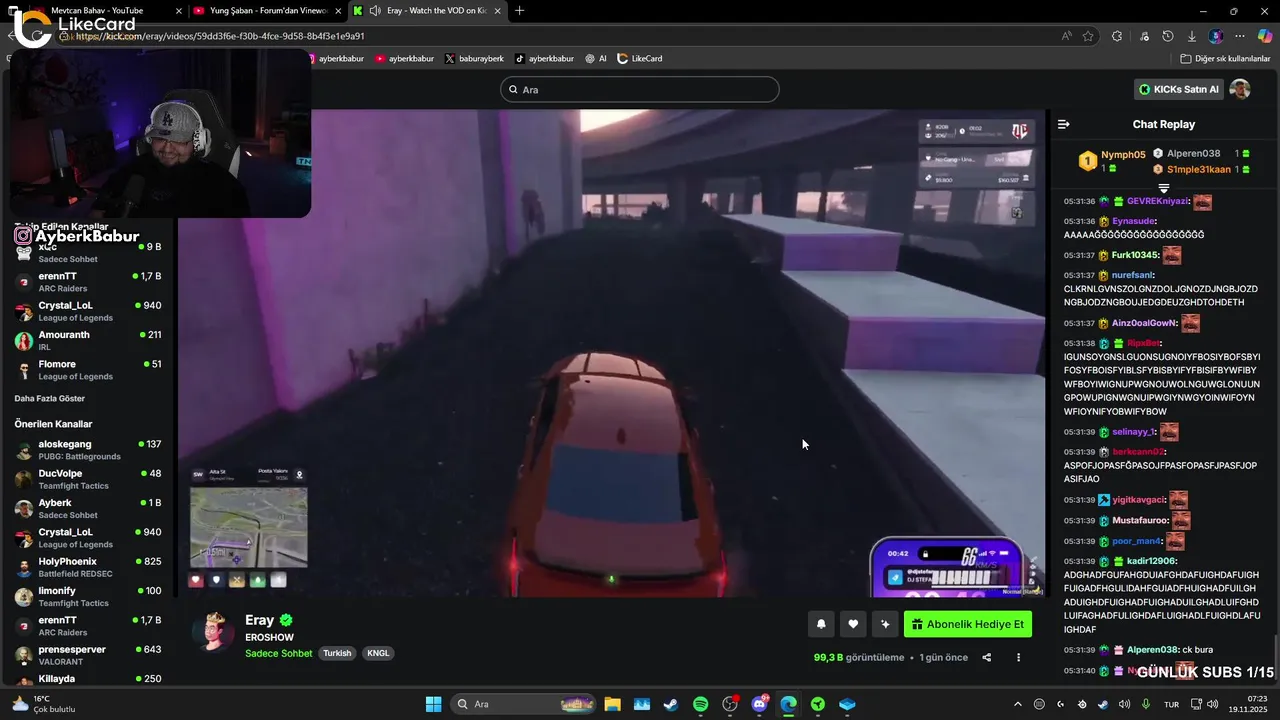The image size is (1280, 720).
Task: Open Discord from the taskbar
Action: pos(759,704)
